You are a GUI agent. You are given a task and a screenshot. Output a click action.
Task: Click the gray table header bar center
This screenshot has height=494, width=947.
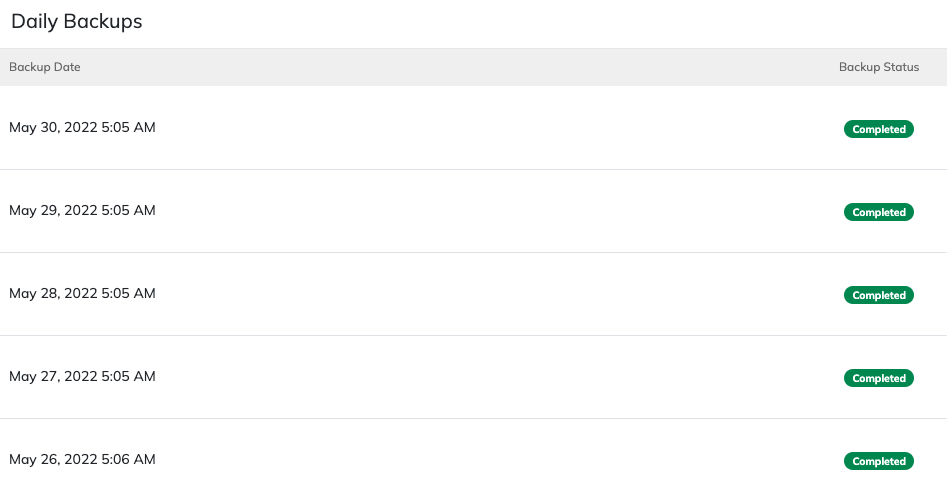(474, 67)
